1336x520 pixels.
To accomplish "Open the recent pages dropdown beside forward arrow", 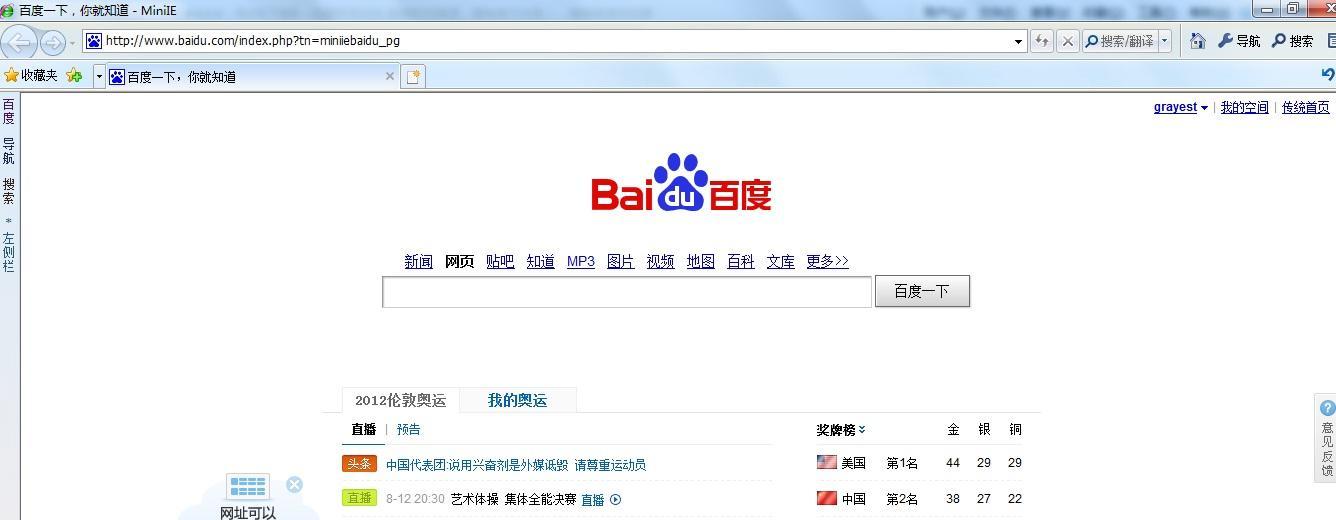I will pos(72,43).
